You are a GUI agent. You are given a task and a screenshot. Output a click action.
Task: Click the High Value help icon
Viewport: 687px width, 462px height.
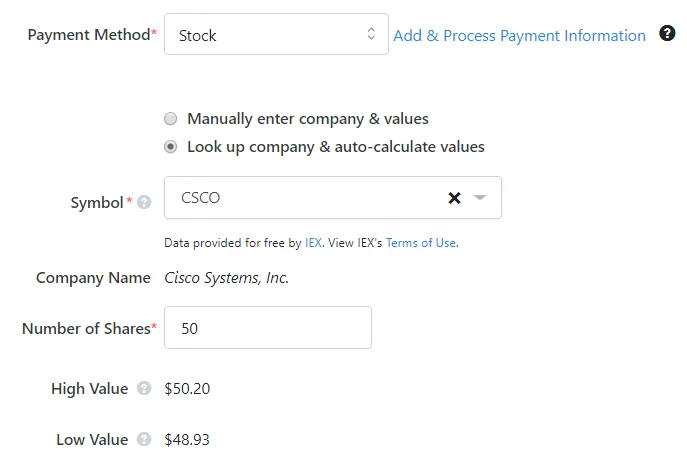point(144,388)
